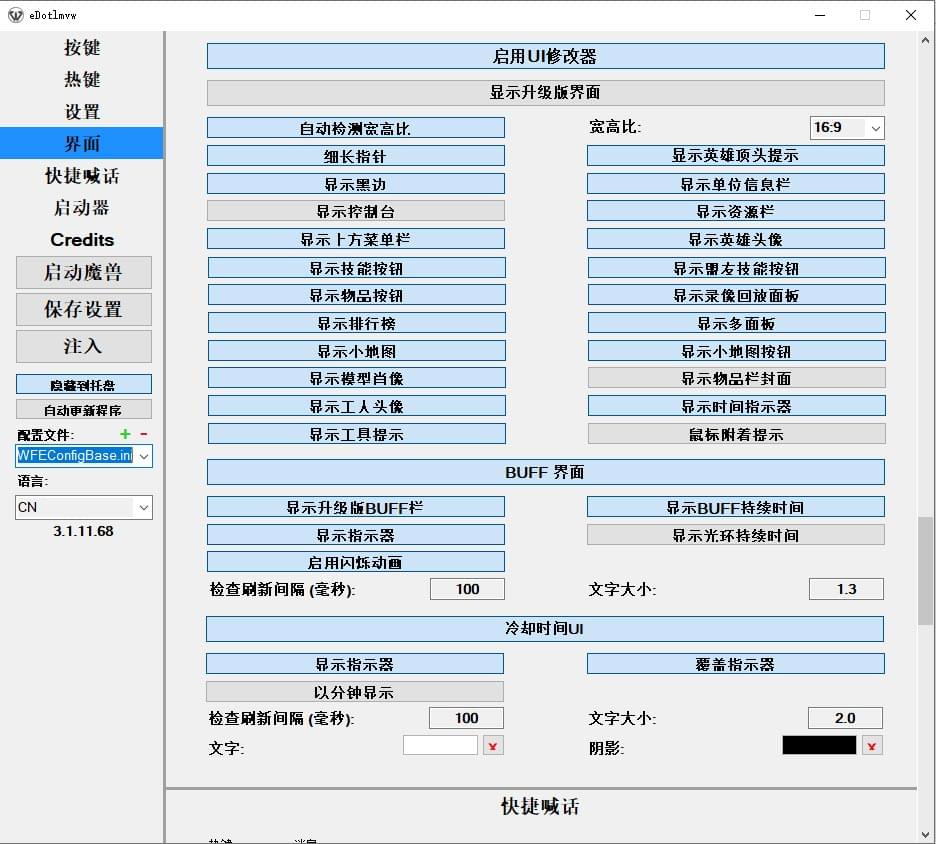Image resolution: width=936 pixels, height=844 pixels.
Task: Open the 宽高比 16:9 dropdown
Action: click(x=846, y=128)
